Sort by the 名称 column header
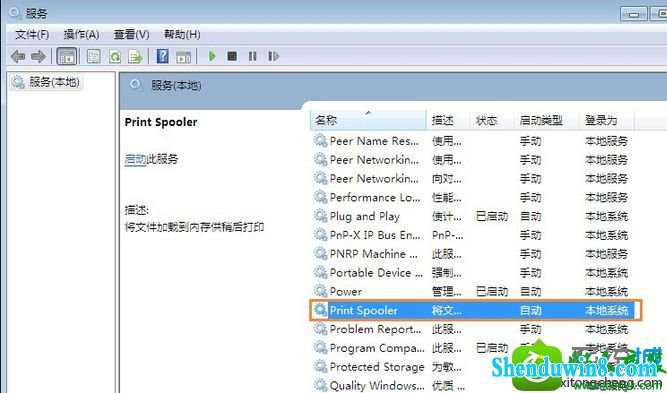This screenshot has height=393, width=667. click(x=368, y=120)
